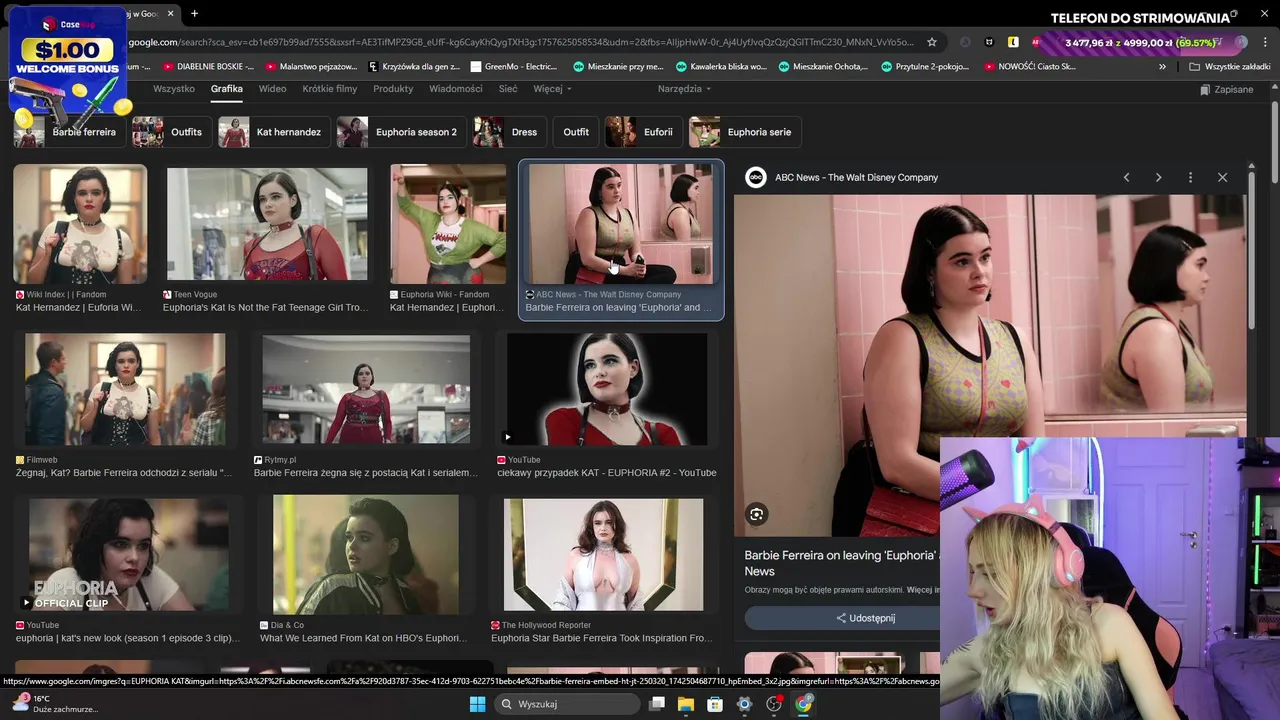Select the Grafika tab

(227, 89)
